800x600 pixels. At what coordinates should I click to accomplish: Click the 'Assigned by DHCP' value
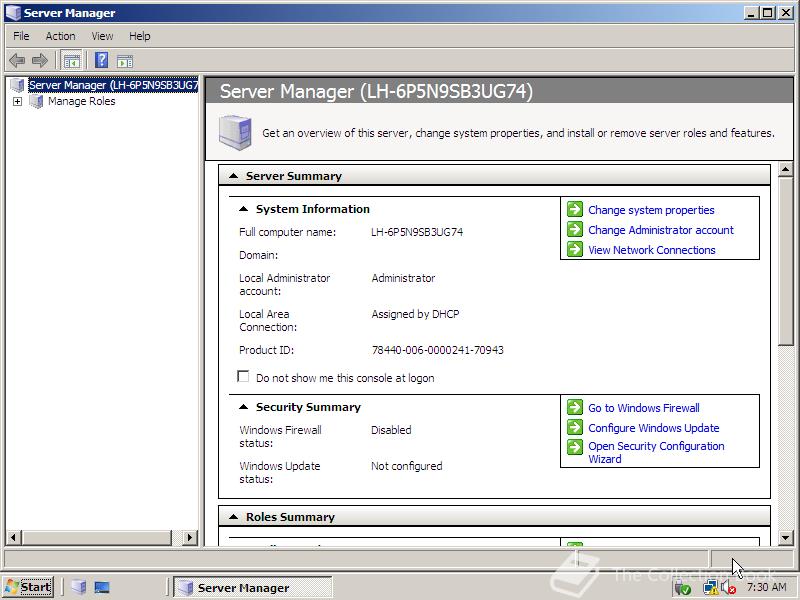pos(415,314)
